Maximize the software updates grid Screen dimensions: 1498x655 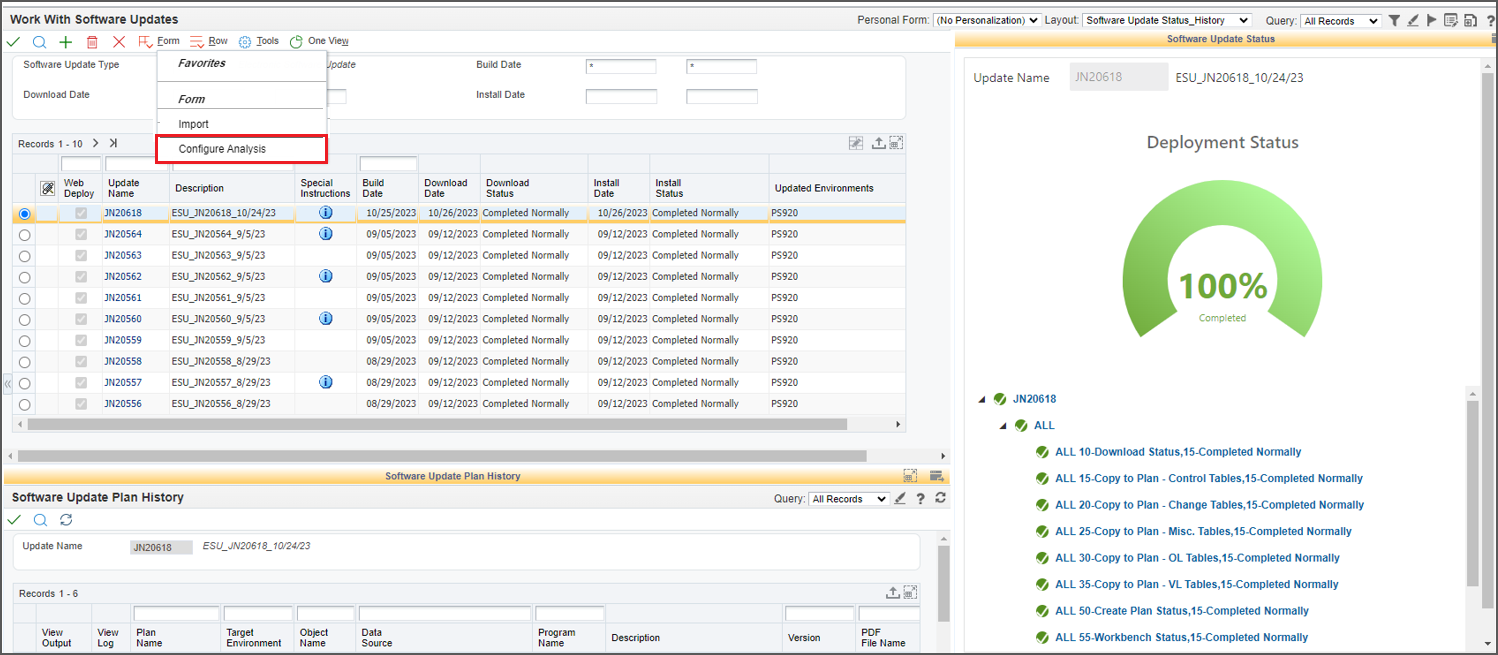click(x=896, y=143)
